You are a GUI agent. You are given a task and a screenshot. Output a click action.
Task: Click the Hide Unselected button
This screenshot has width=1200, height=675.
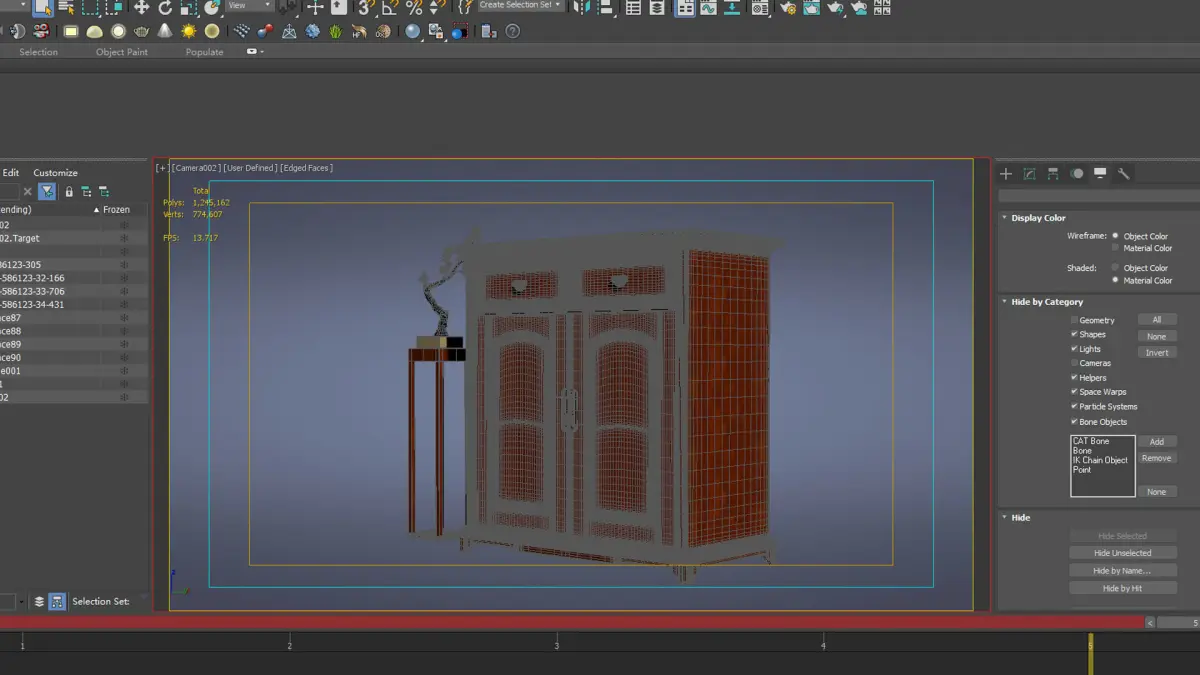tap(1122, 553)
